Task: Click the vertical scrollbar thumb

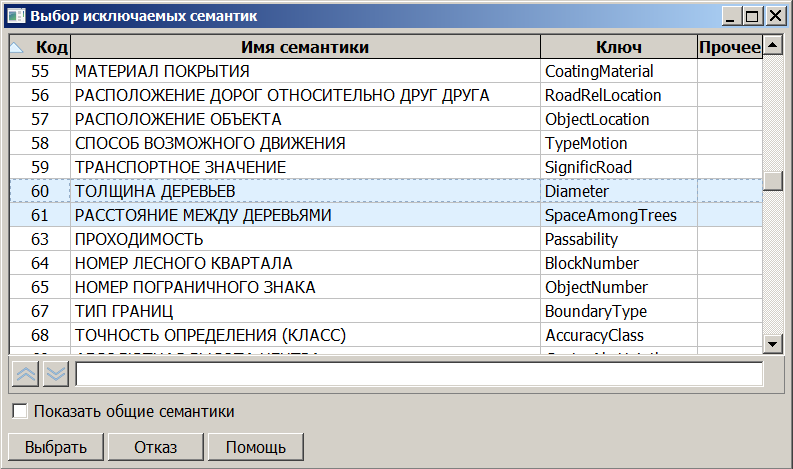Action: (x=772, y=181)
